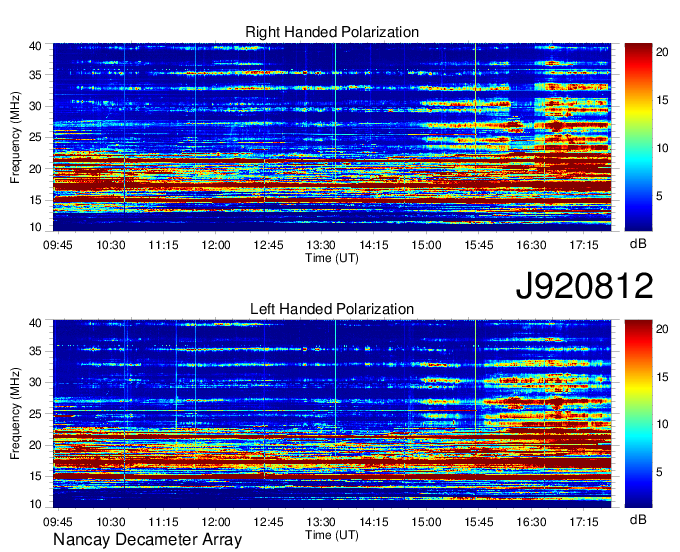The width and height of the screenshot is (680, 552).
Task: Click 16:30 tick on the Left Handed time axis
Action: click(531, 522)
